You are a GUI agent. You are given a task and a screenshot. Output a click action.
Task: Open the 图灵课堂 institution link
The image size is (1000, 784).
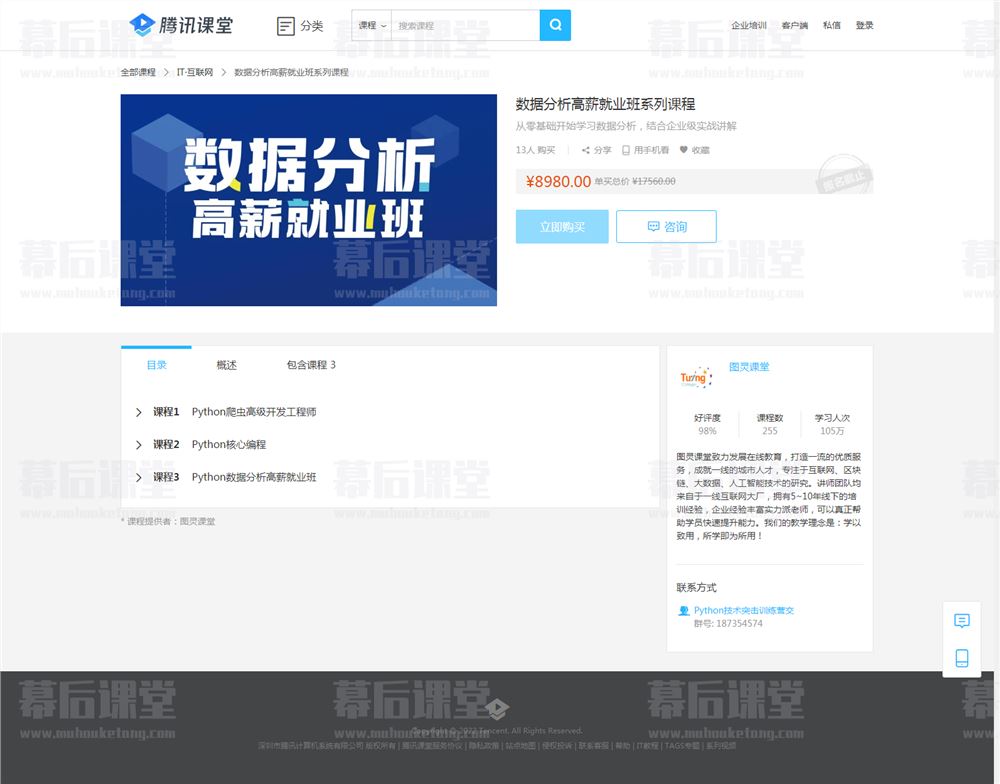pos(749,367)
